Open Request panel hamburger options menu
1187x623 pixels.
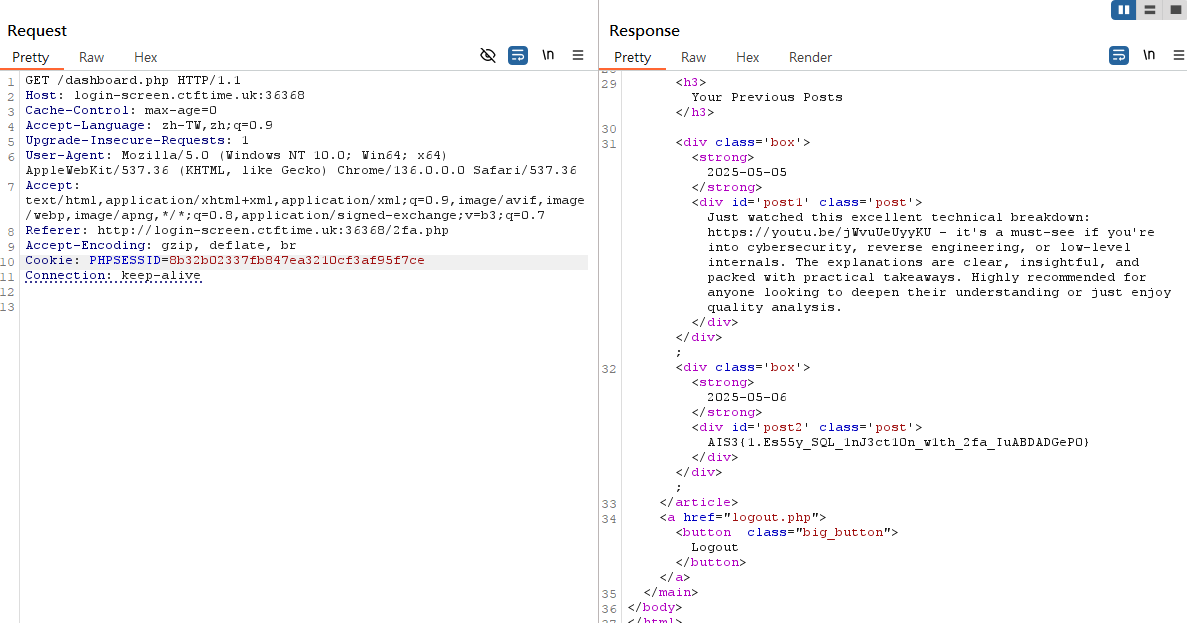pos(578,55)
